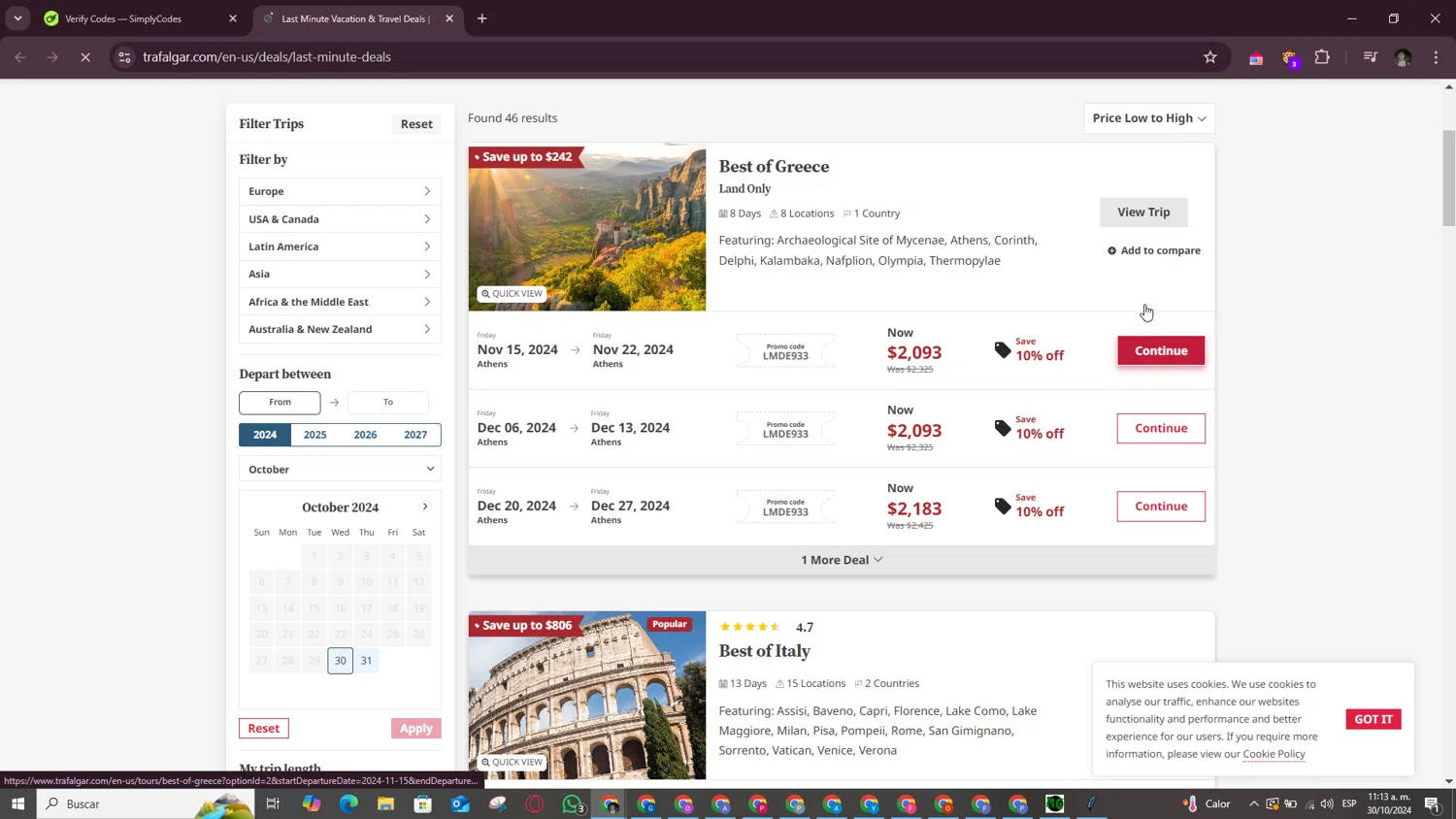Click View Trip for Best of Greece
Screen dimensions: 1456x819
pyautogui.click(x=1143, y=213)
